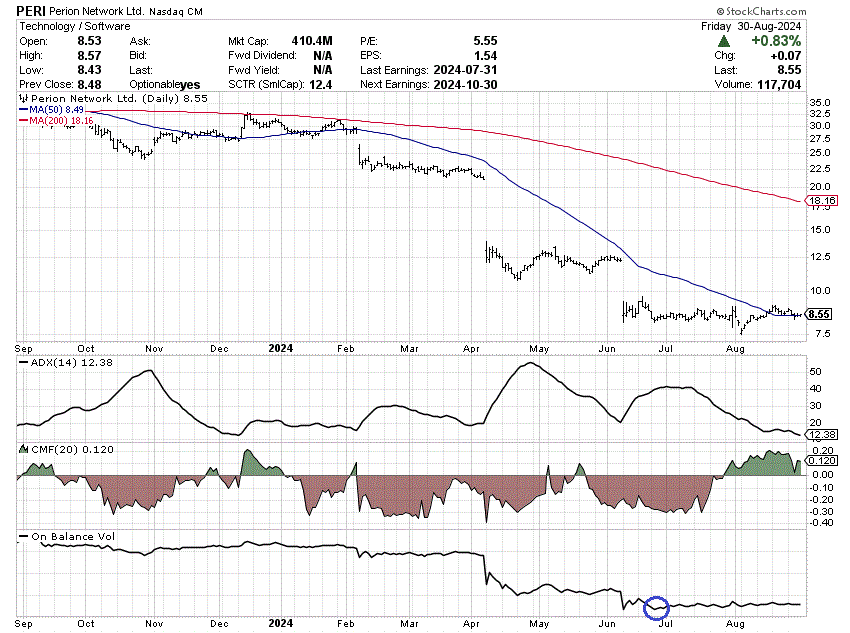Select the High value 8.57
Image resolution: width=850 pixels, height=633 pixels.
[x=89, y=55]
